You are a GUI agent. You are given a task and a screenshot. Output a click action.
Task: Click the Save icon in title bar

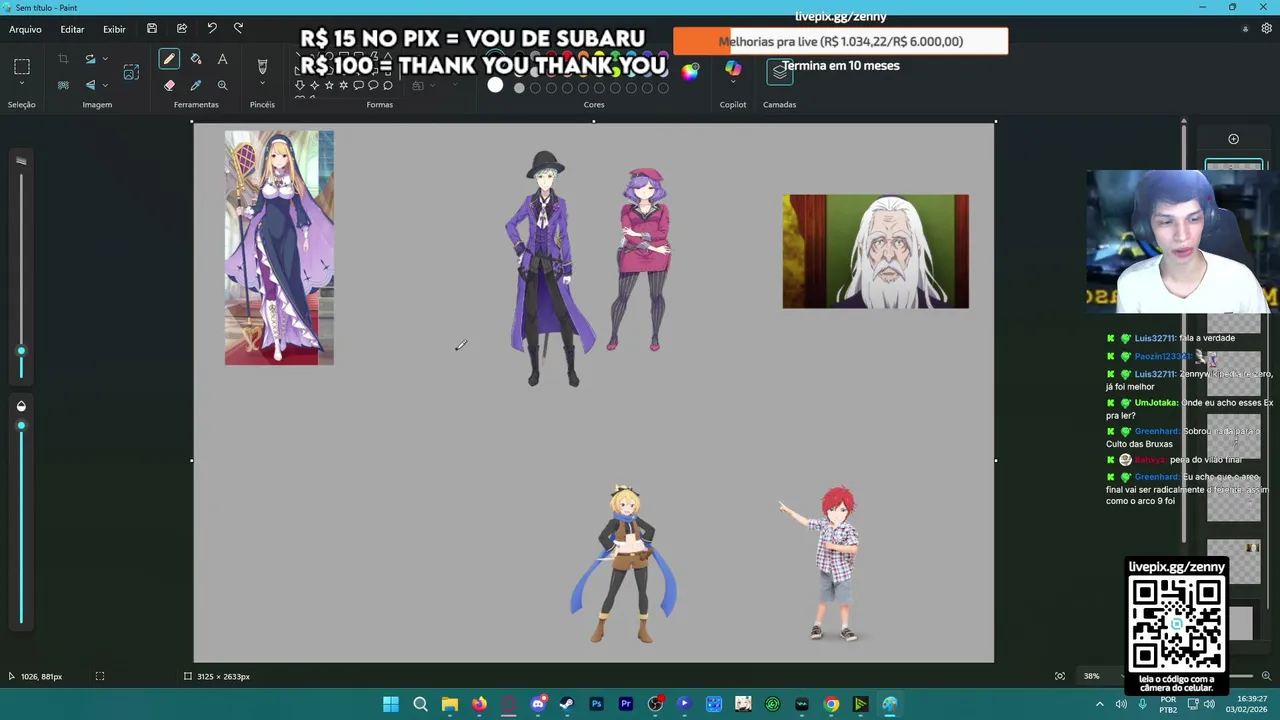point(152,29)
